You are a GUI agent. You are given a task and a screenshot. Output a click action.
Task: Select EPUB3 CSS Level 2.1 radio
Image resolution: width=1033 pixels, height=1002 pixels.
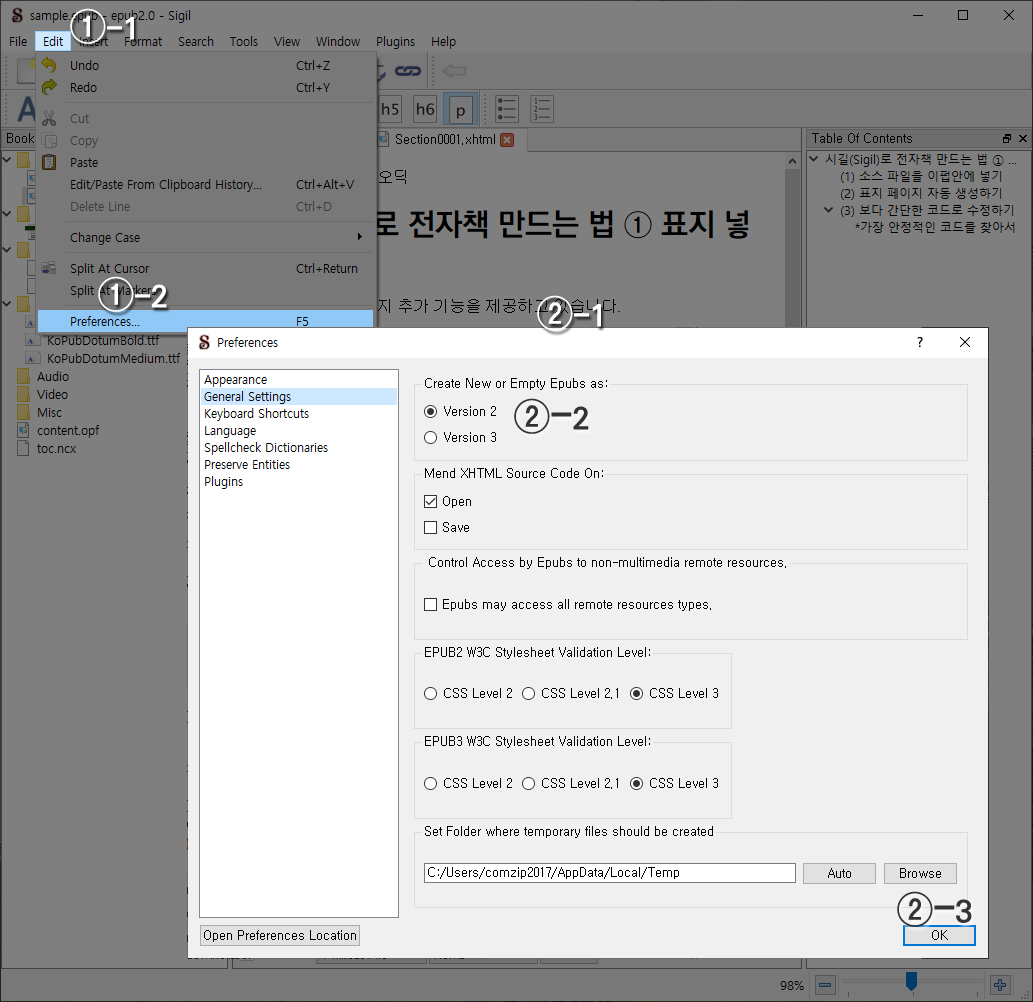click(528, 783)
